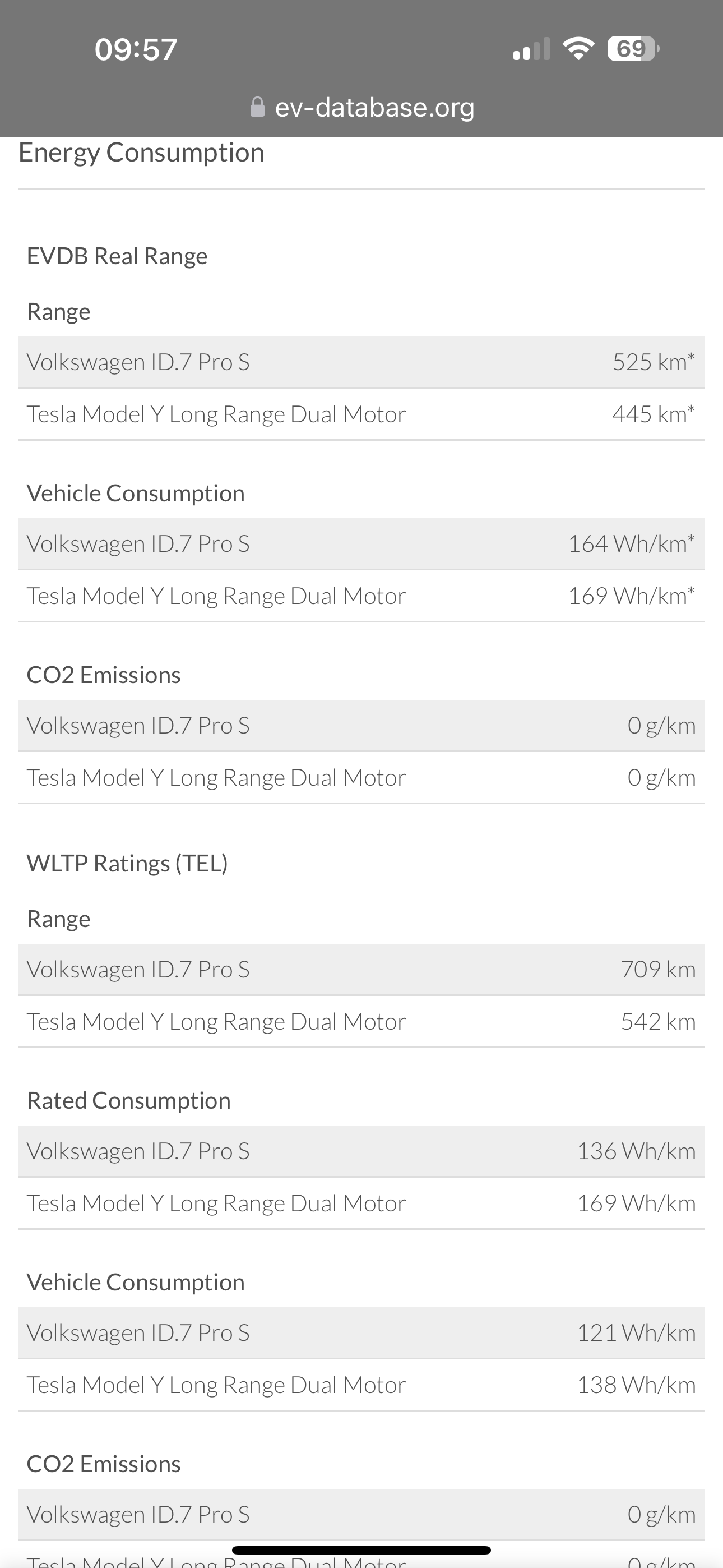Screen dimensions: 723x1568
Task: Tap Tesla 138 Wh/km vehicle consumption row
Action: pos(361,1385)
